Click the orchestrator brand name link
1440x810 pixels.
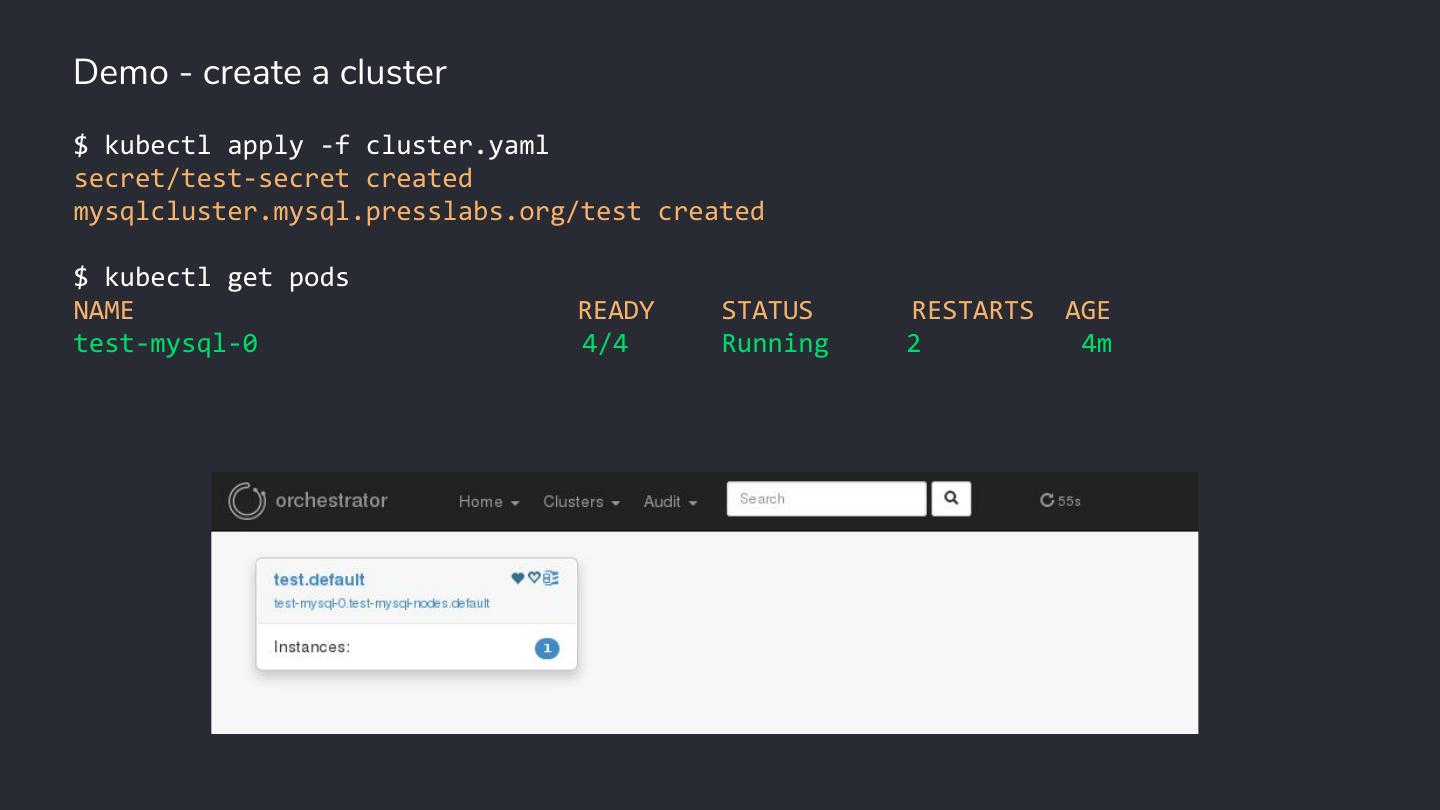(331, 501)
